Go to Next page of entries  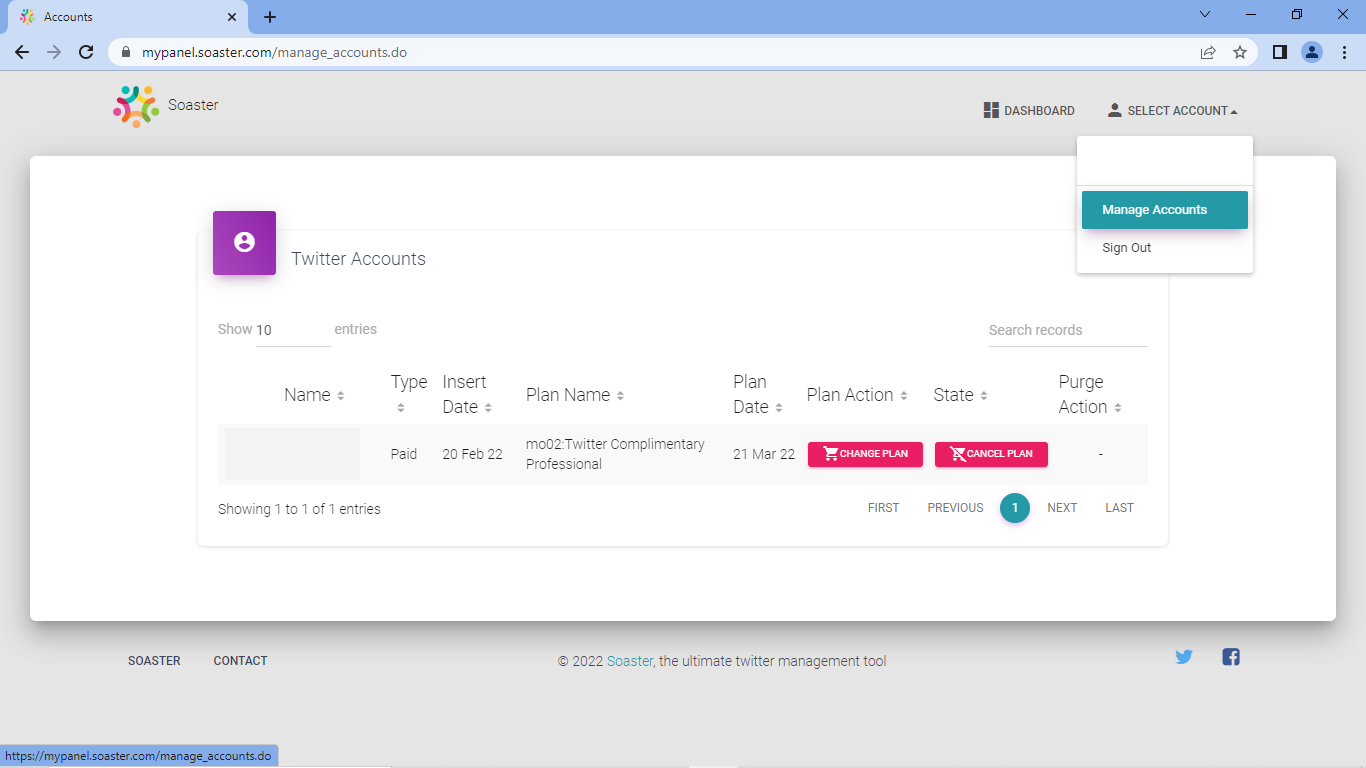1062,508
